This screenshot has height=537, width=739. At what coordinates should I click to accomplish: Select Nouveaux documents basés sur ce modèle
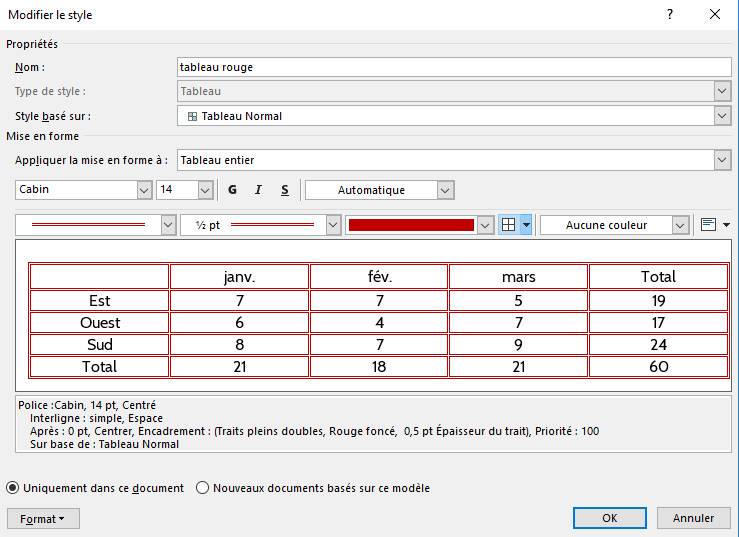(203, 488)
